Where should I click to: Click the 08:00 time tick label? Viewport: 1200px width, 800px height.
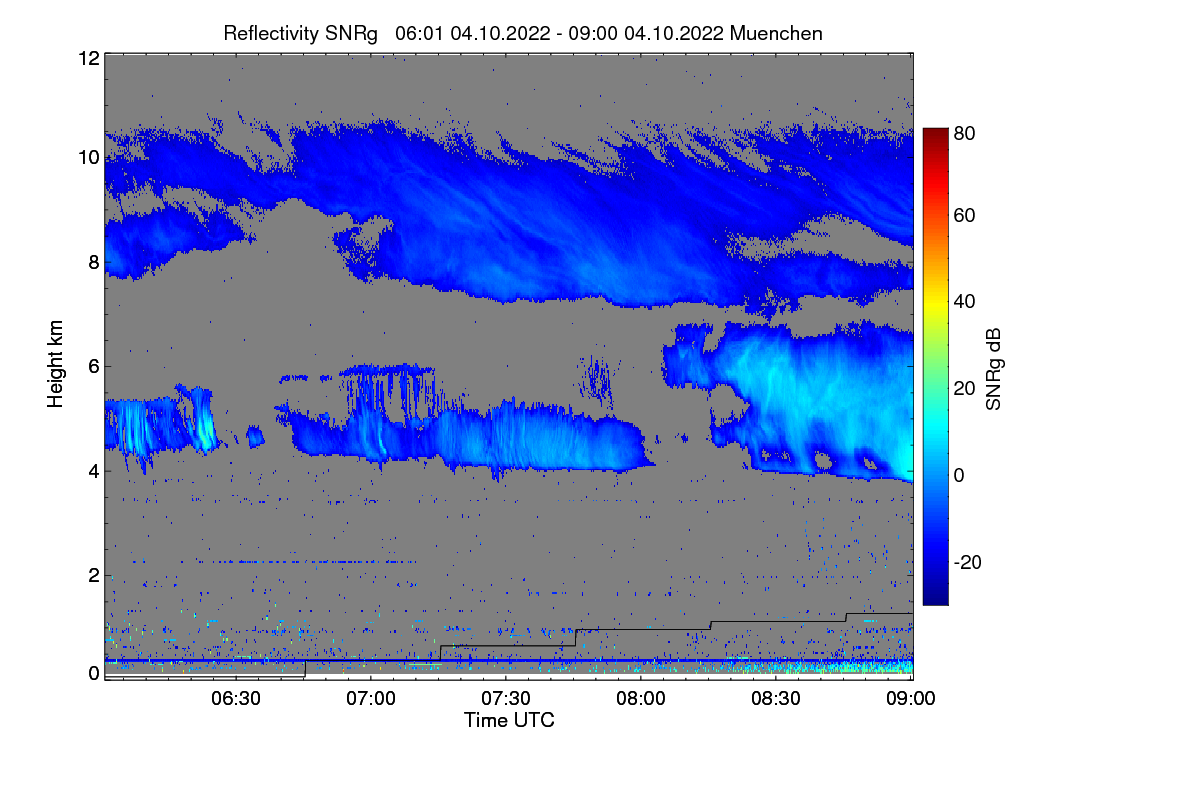point(641,700)
